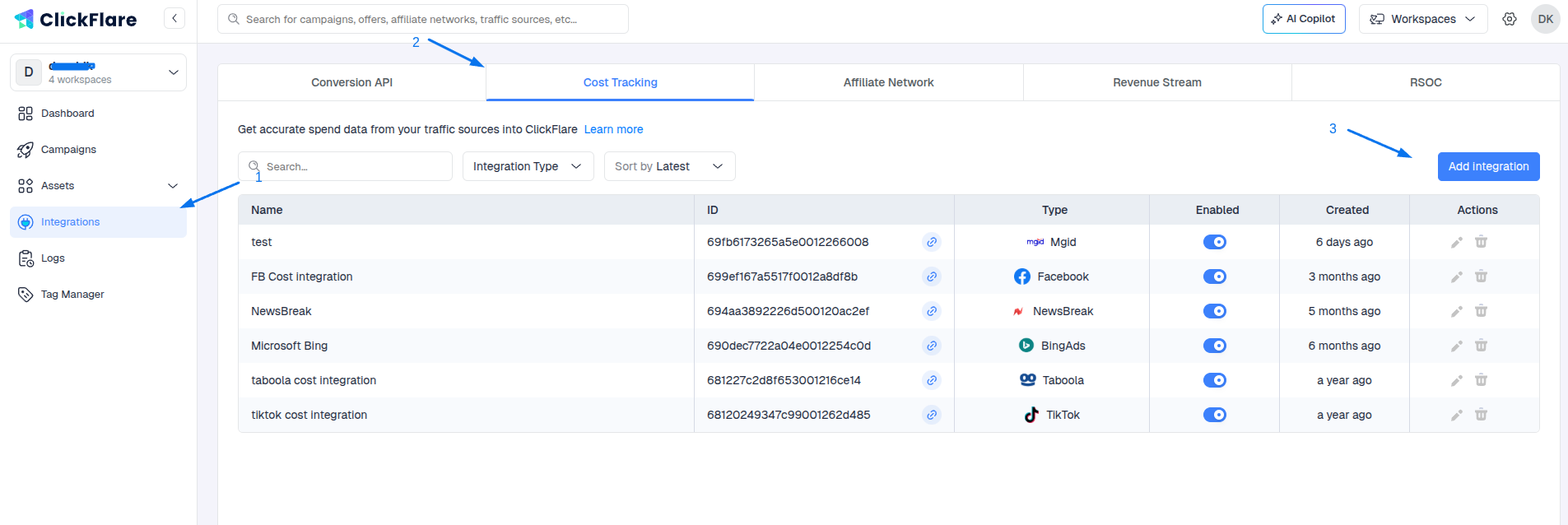Edit the Microsoft Bing integration

[x=1457, y=346]
